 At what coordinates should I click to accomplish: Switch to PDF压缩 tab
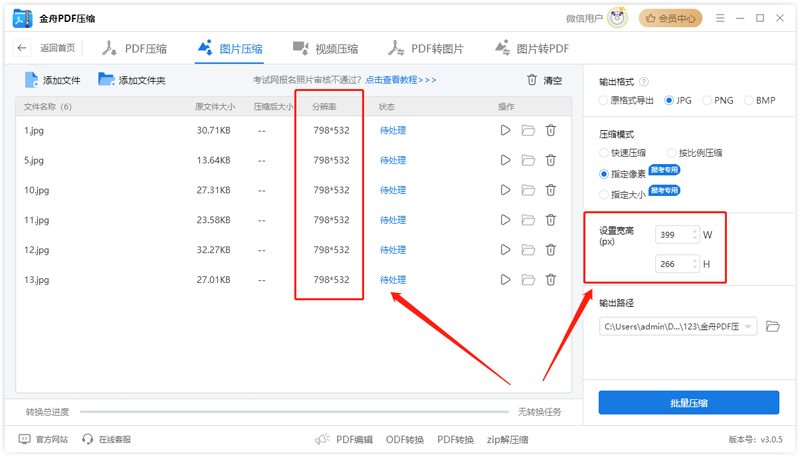tap(135, 48)
